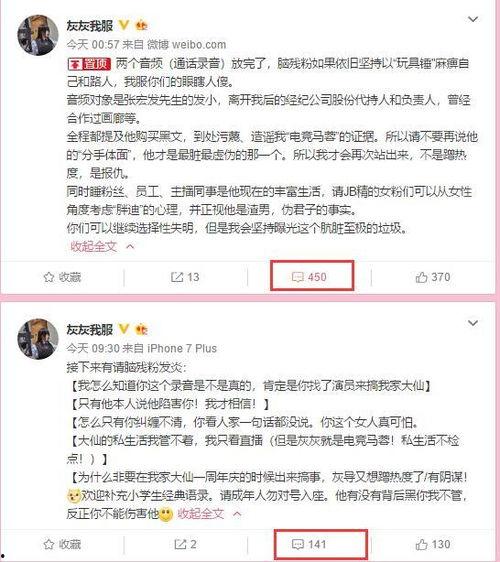Open the avatar of first post's author

coord(38,35)
